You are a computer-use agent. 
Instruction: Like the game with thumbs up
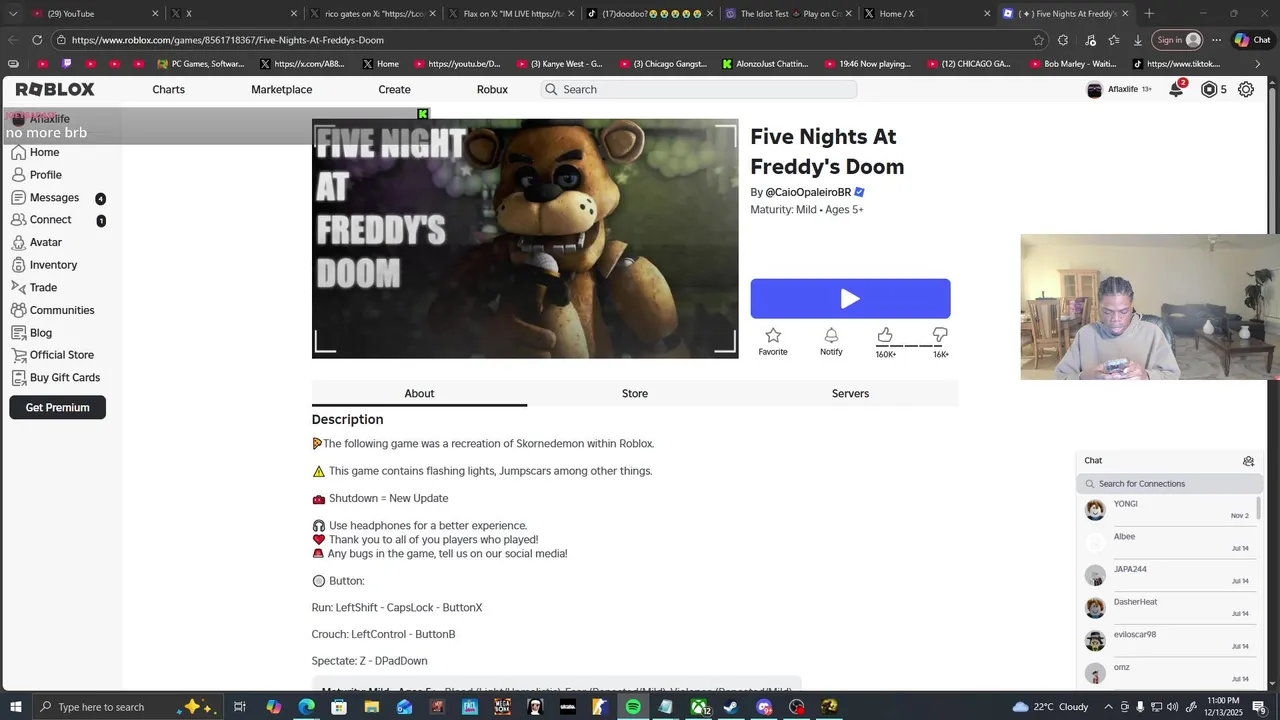(x=885, y=335)
